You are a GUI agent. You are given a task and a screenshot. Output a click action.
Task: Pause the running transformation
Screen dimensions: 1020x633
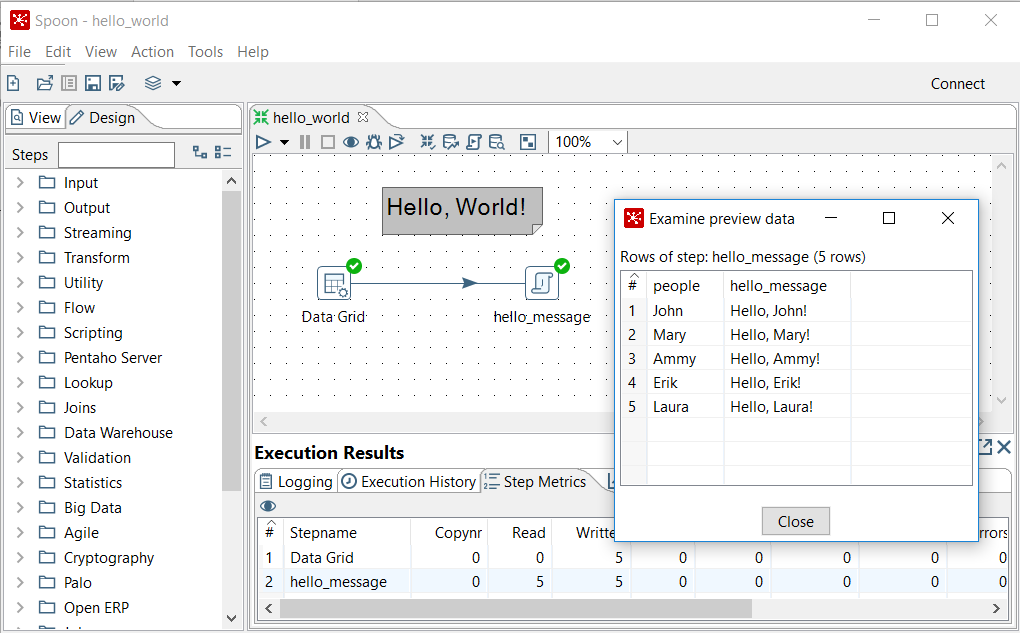click(x=304, y=142)
